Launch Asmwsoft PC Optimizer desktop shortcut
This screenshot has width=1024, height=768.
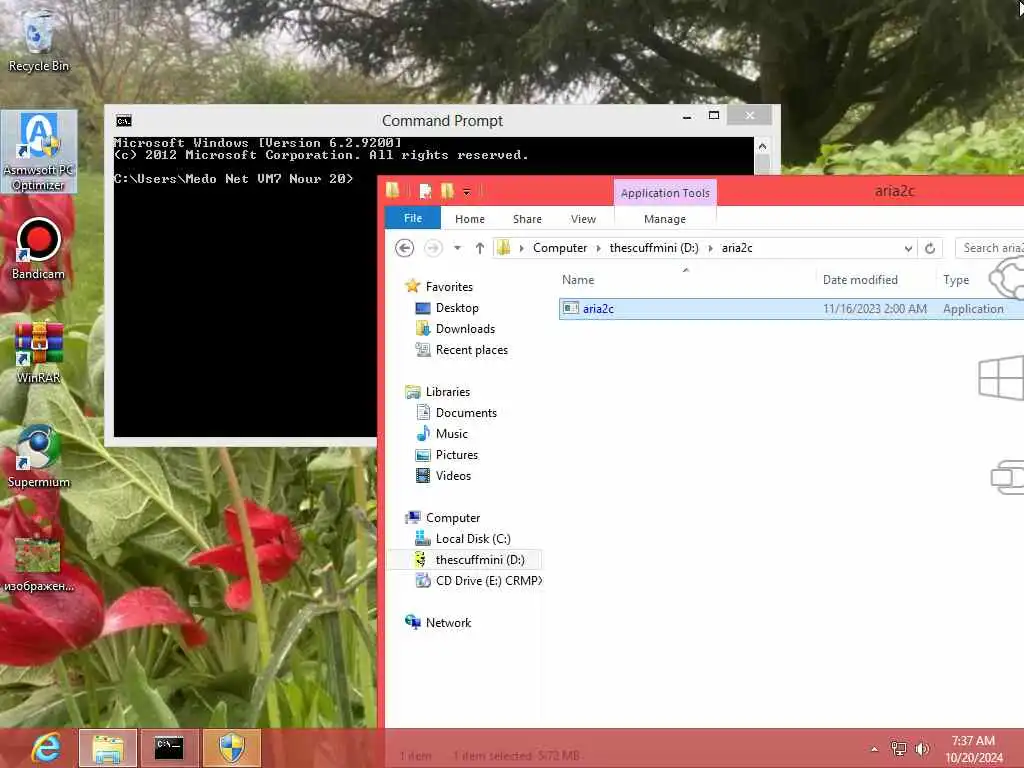(39, 152)
